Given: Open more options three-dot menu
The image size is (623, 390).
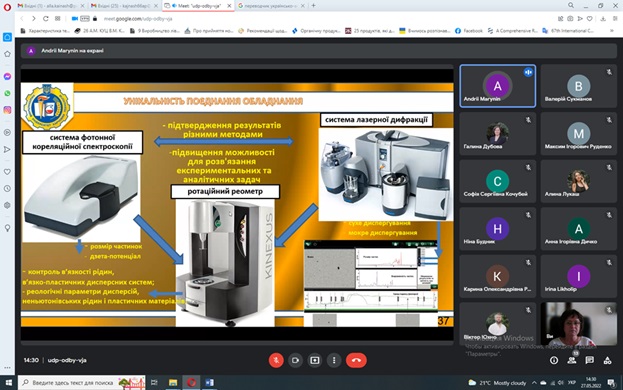Looking at the screenshot, I should point(334,360).
